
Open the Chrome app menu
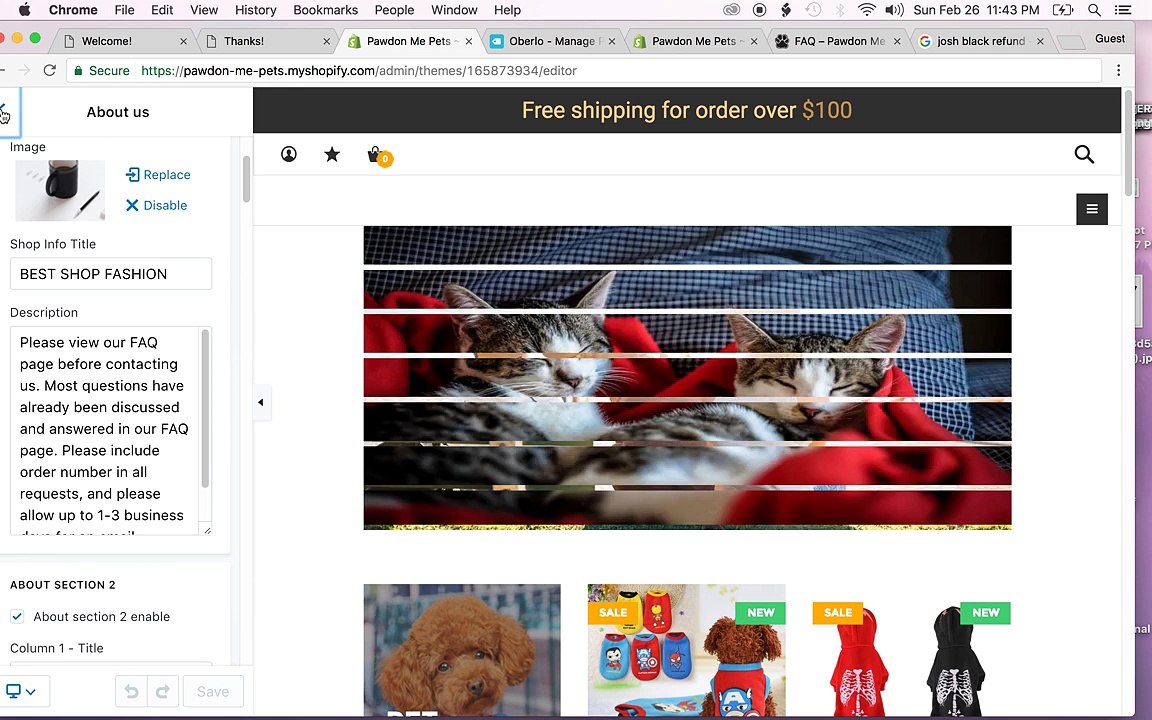[73, 10]
